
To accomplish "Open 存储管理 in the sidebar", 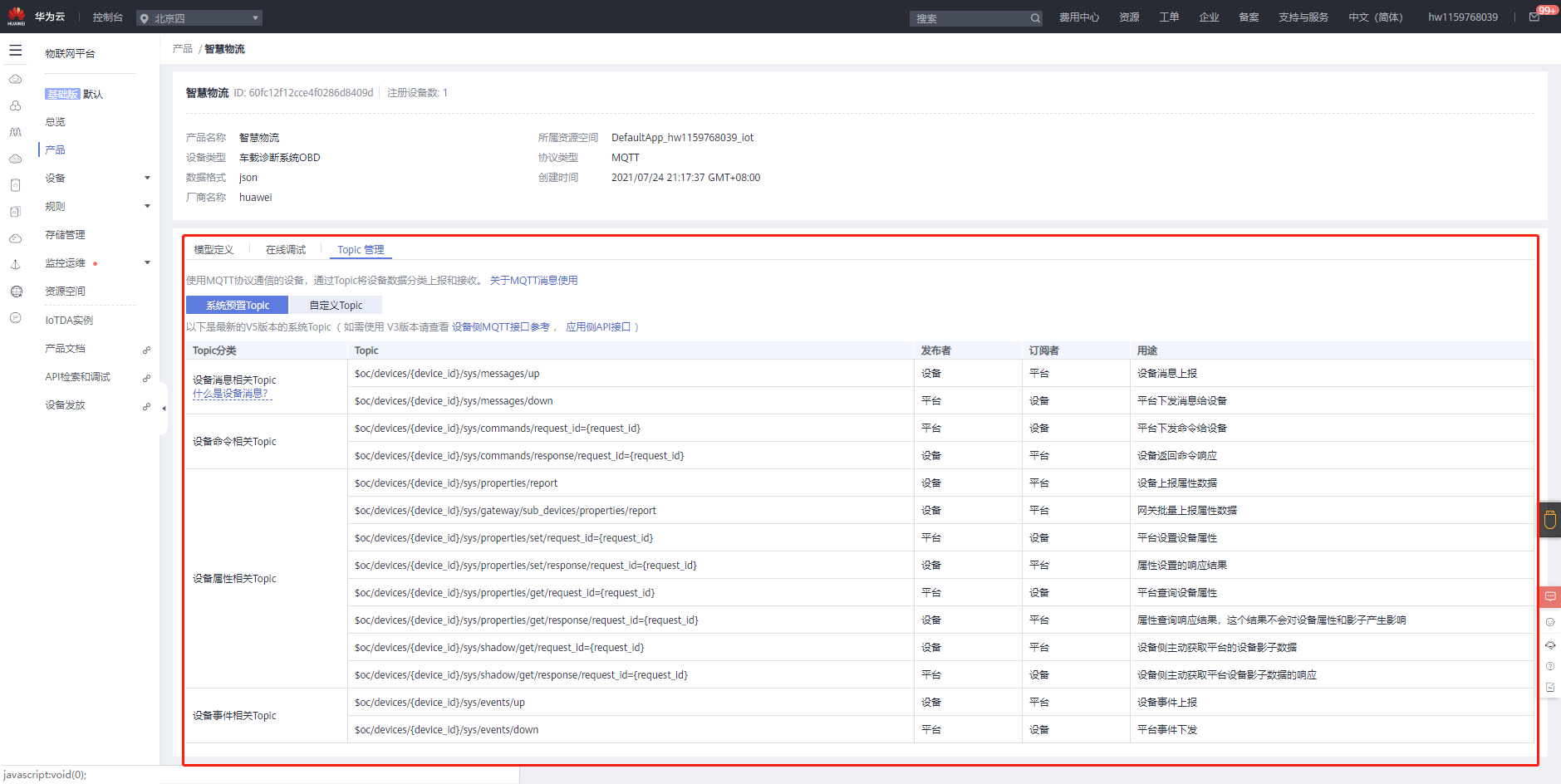I will pos(65,235).
